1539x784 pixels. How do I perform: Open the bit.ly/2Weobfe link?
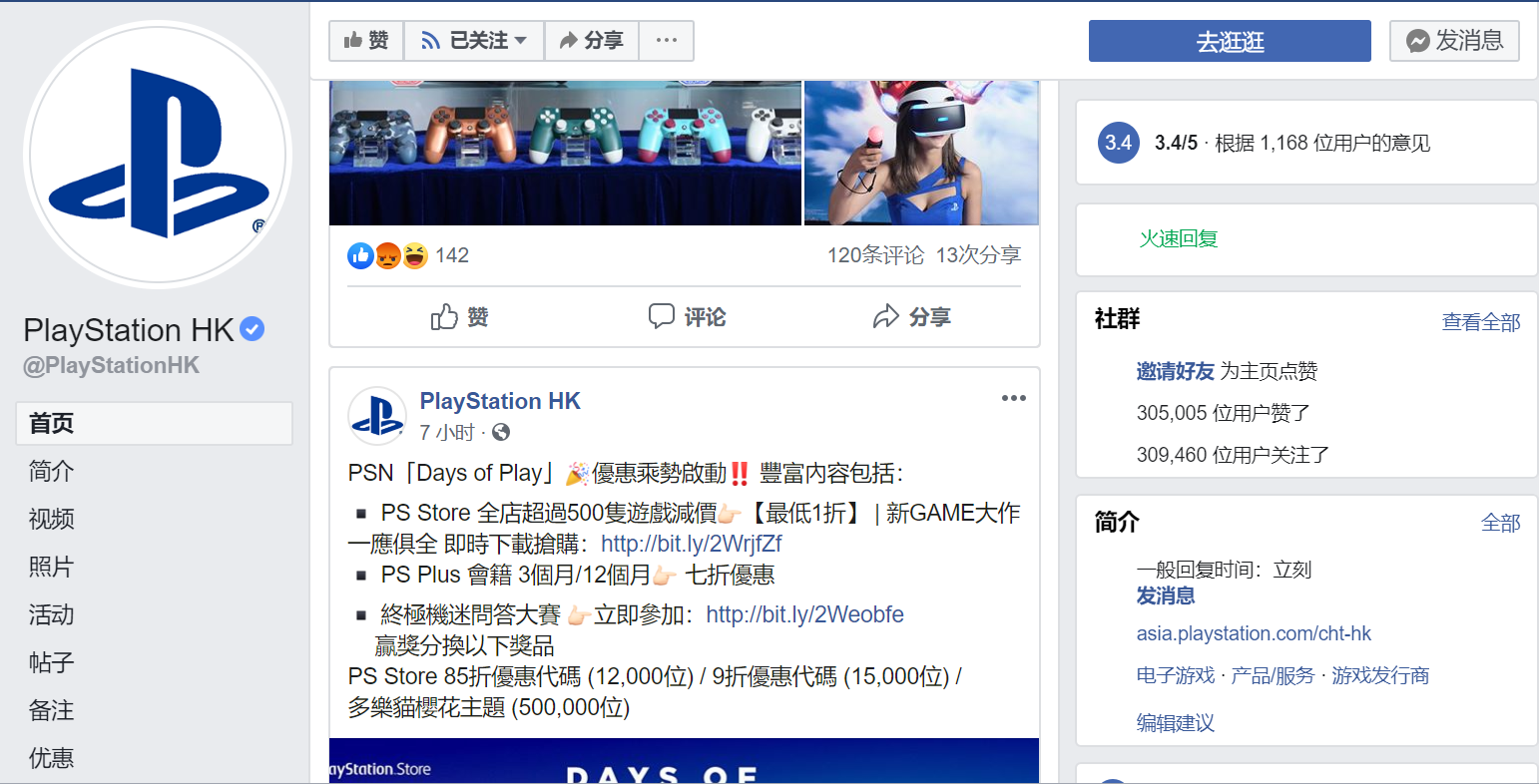click(805, 614)
